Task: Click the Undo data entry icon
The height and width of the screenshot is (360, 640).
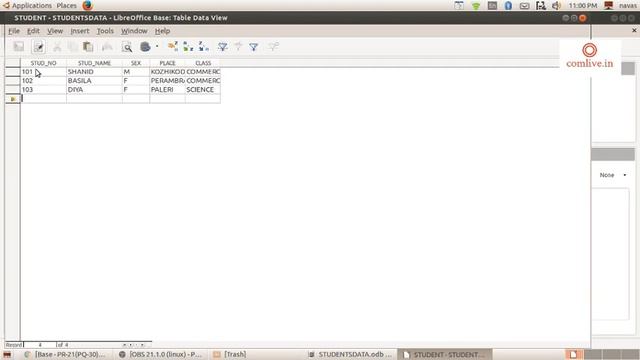Action: [107, 47]
